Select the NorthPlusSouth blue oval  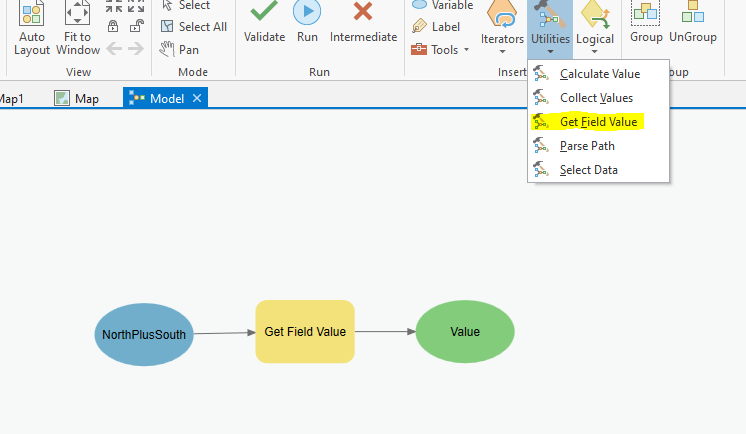144,335
